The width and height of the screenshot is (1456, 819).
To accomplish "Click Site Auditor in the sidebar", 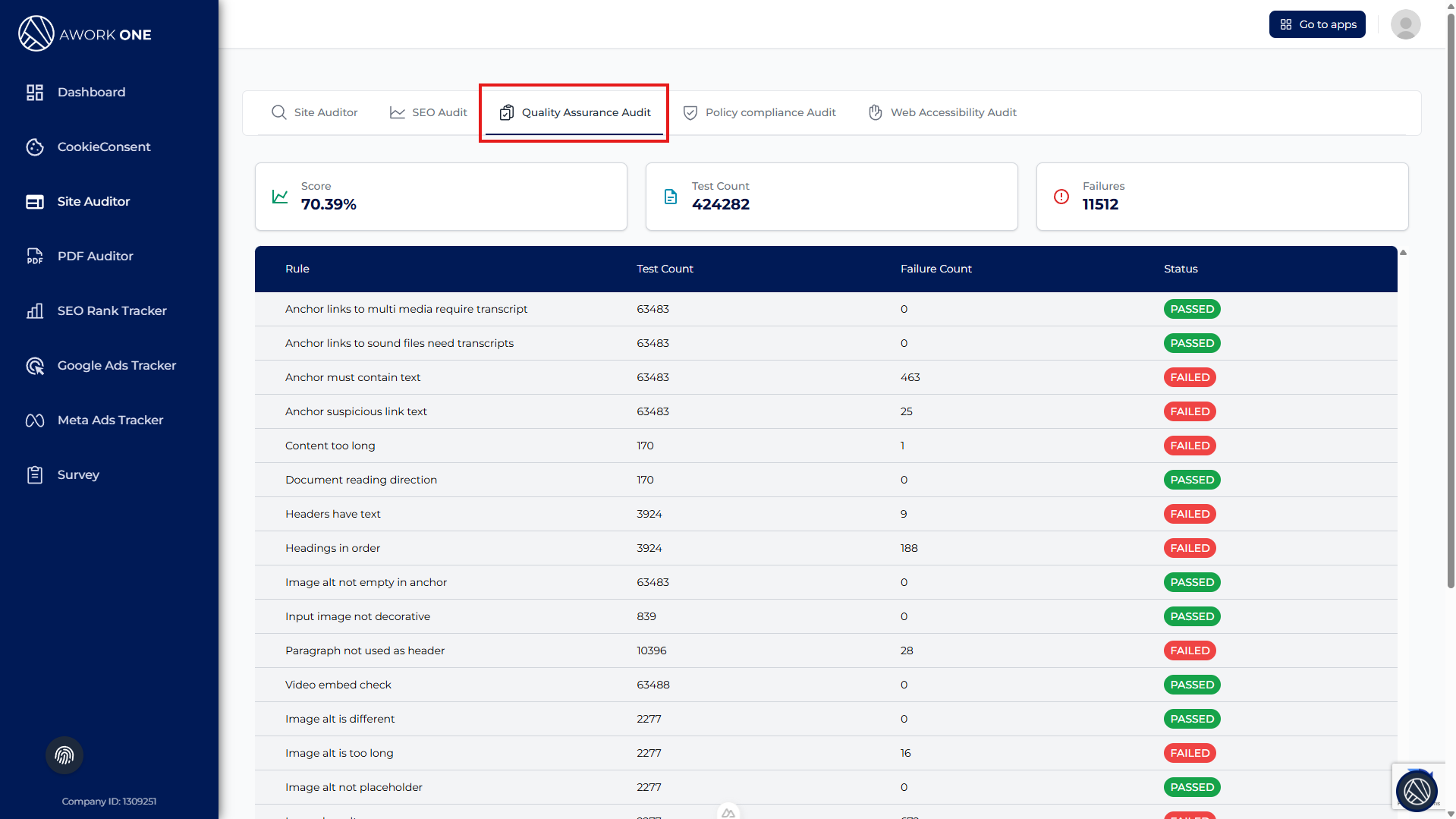I will (93, 202).
